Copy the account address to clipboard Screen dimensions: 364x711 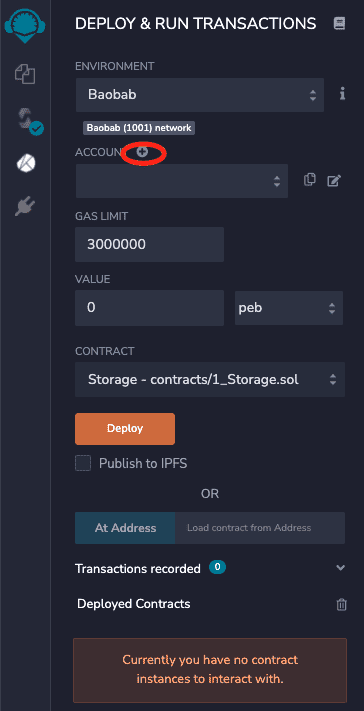point(309,180)
